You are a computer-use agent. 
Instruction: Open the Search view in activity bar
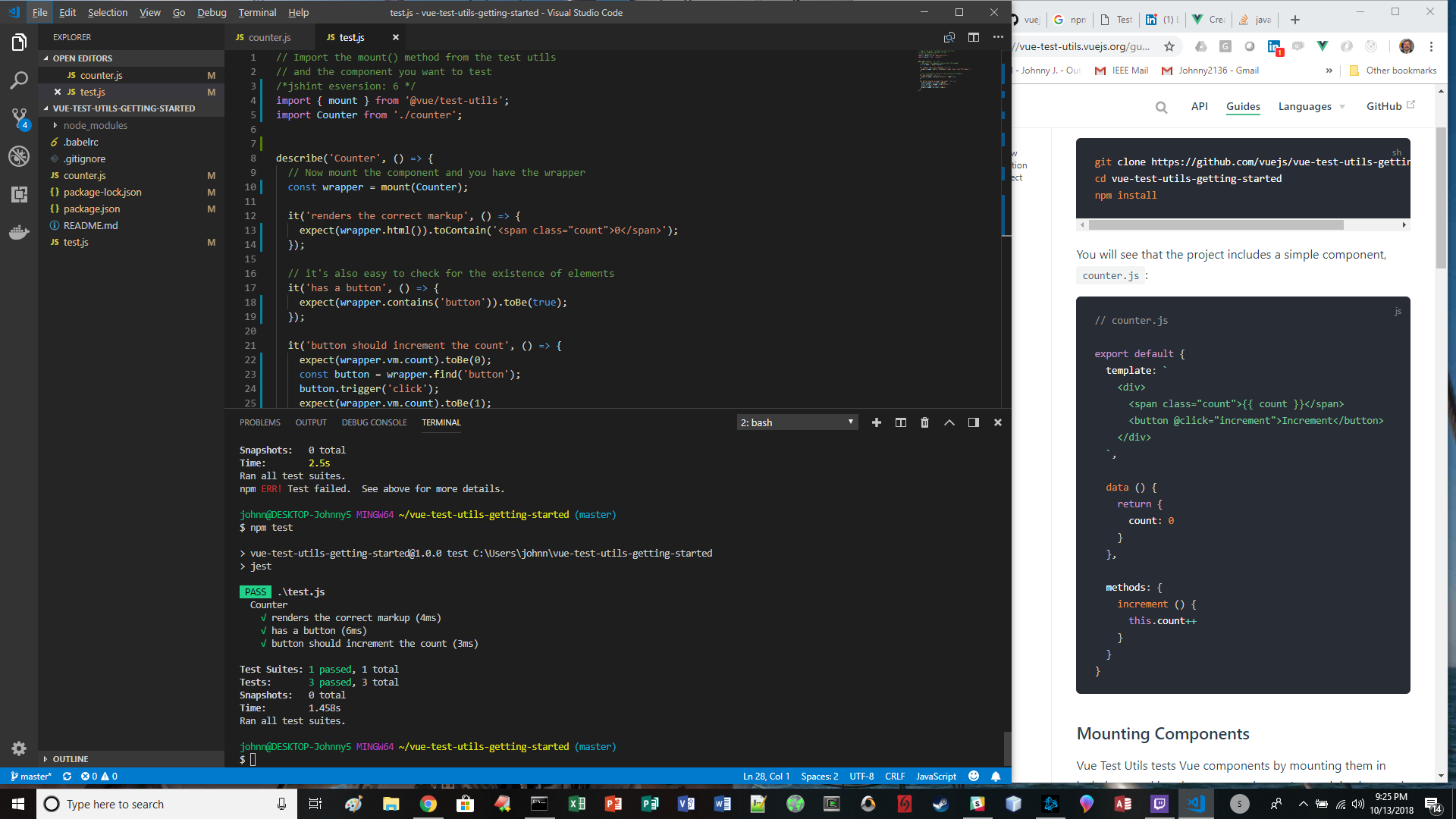tap(19, 80)
